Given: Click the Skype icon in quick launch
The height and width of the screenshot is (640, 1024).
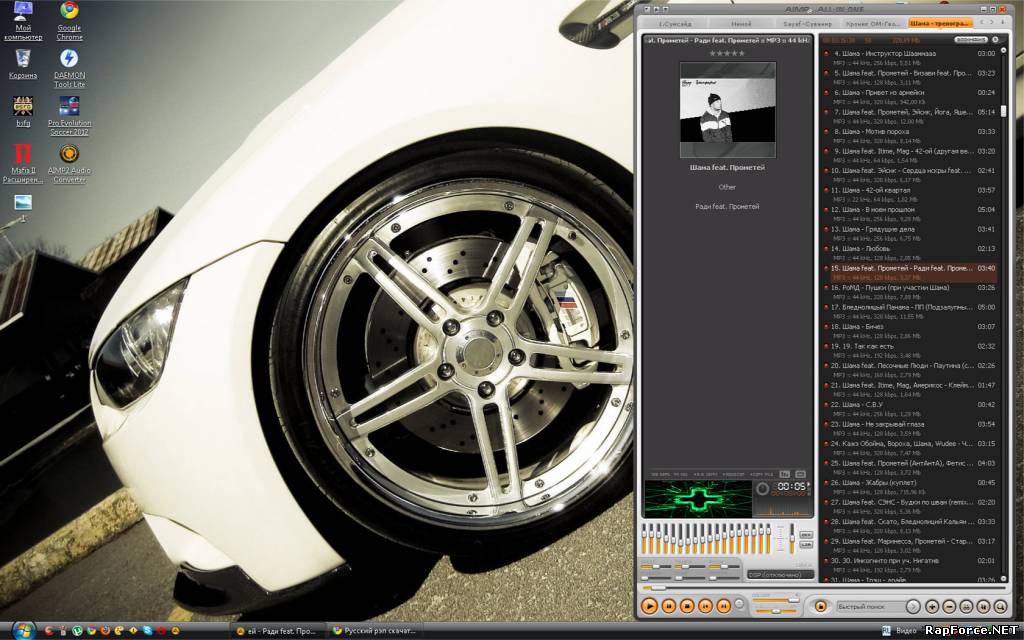Looking at the screenshot, I should 148,631.
